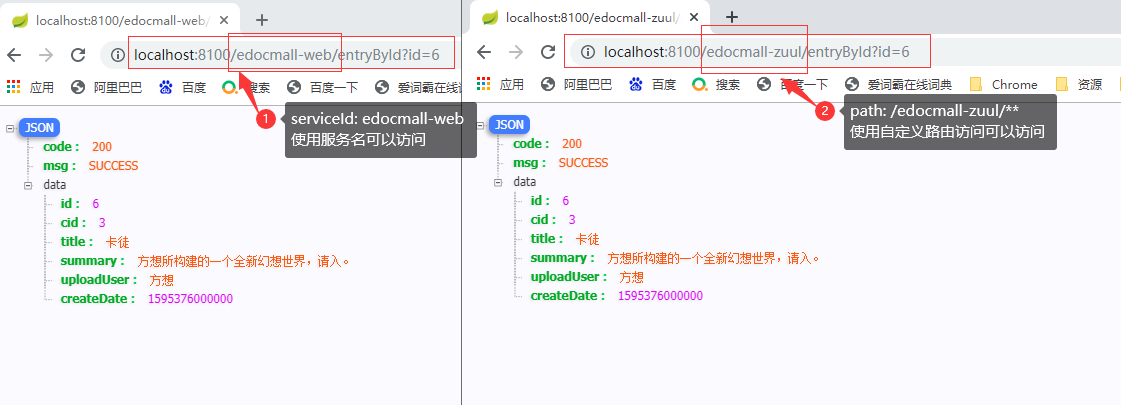Open 阿里巴巴 bookmark in right window
This screenshot has height=405, width=1121.
click(x=577, y=84)
